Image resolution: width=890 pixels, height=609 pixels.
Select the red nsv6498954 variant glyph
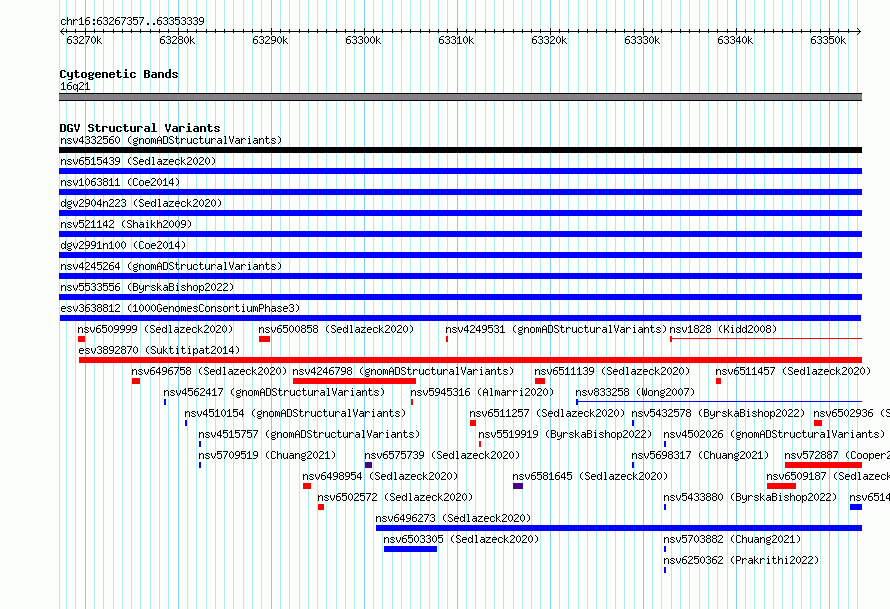307,486
